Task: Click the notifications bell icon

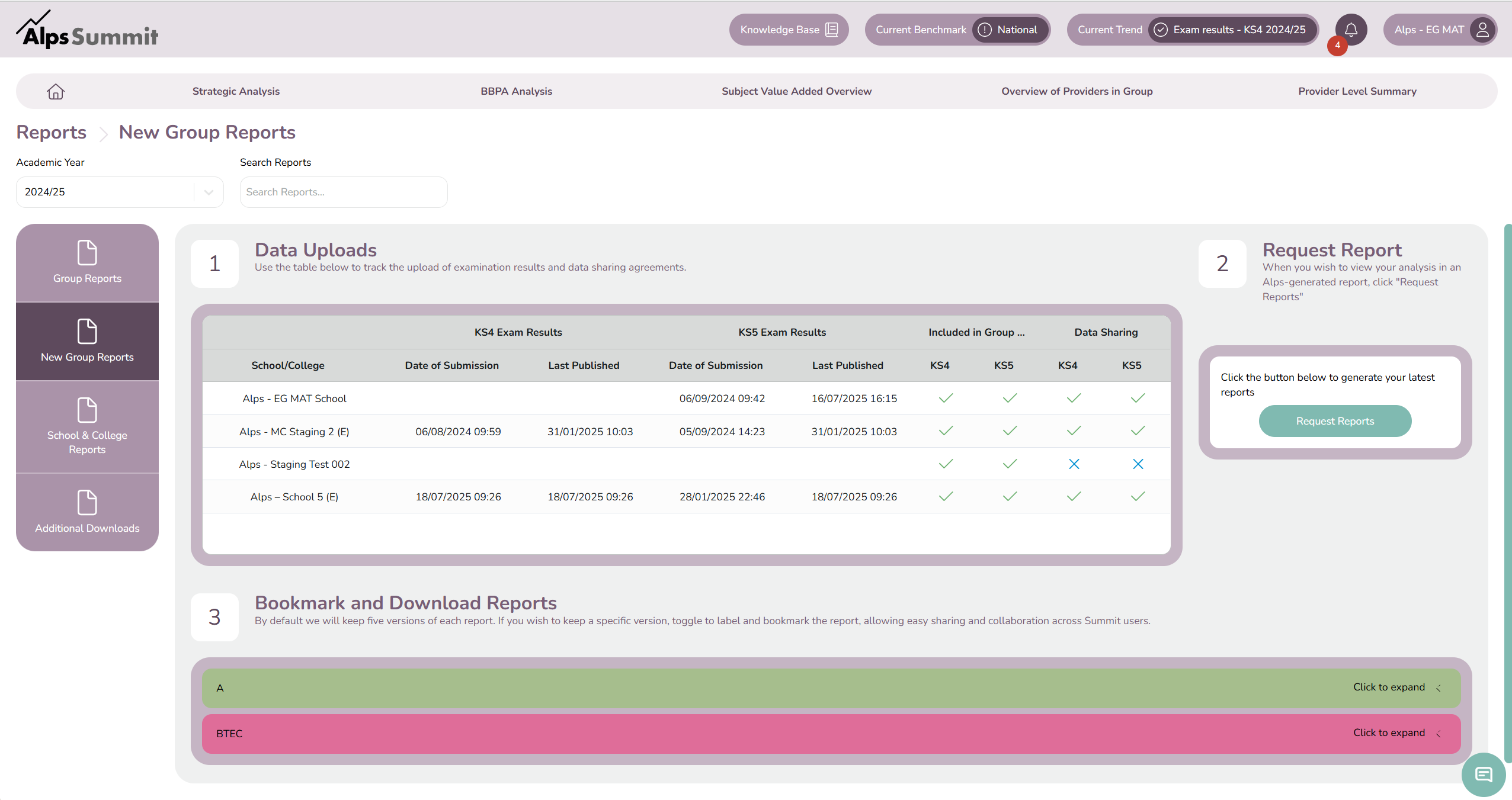Action: 1351,30
